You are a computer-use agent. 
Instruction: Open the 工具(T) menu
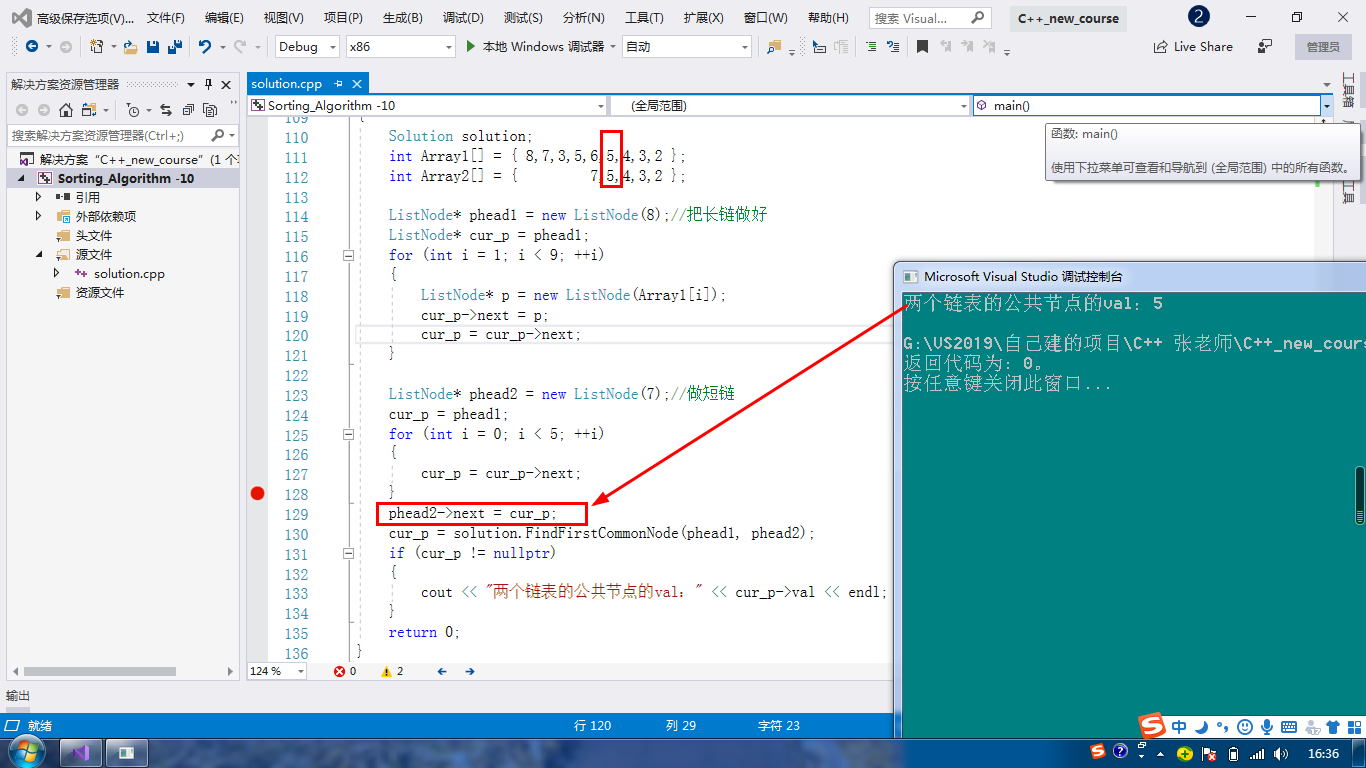(x=644, y=18)
